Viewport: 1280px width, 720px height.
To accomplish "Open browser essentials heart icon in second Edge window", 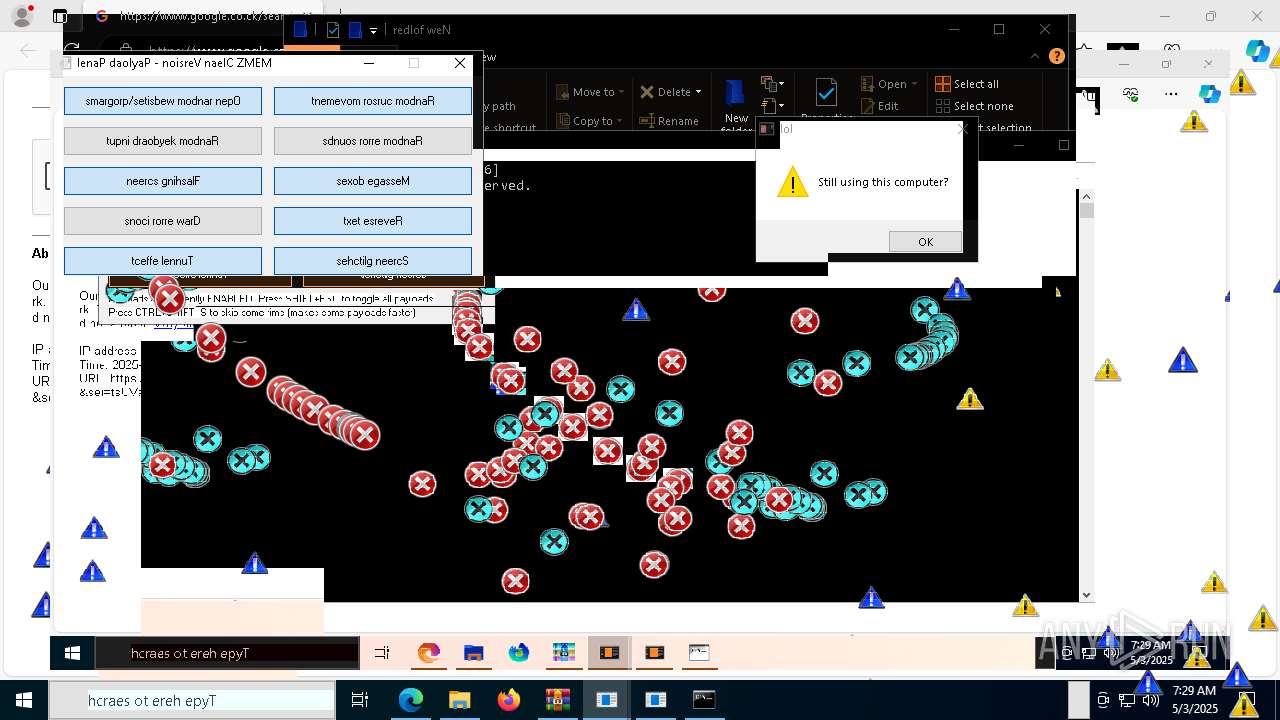I will (x=1131, y=94).
